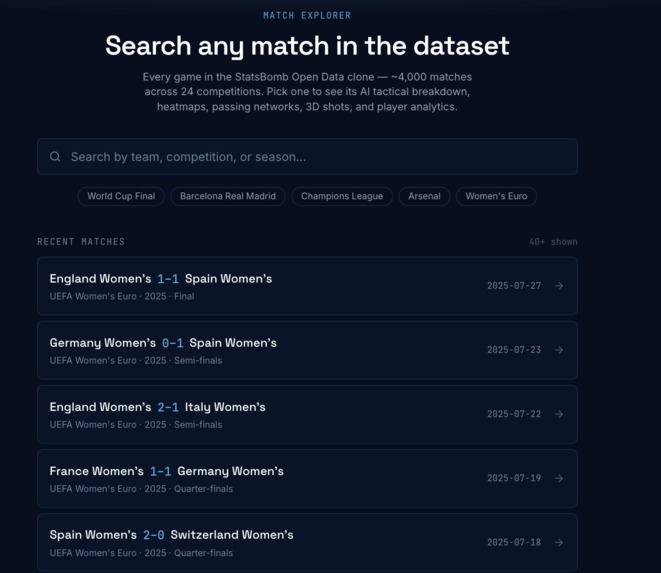Click the date text 2025-07-27
This screenshot has height=573, width=661.
coord(514,286)
